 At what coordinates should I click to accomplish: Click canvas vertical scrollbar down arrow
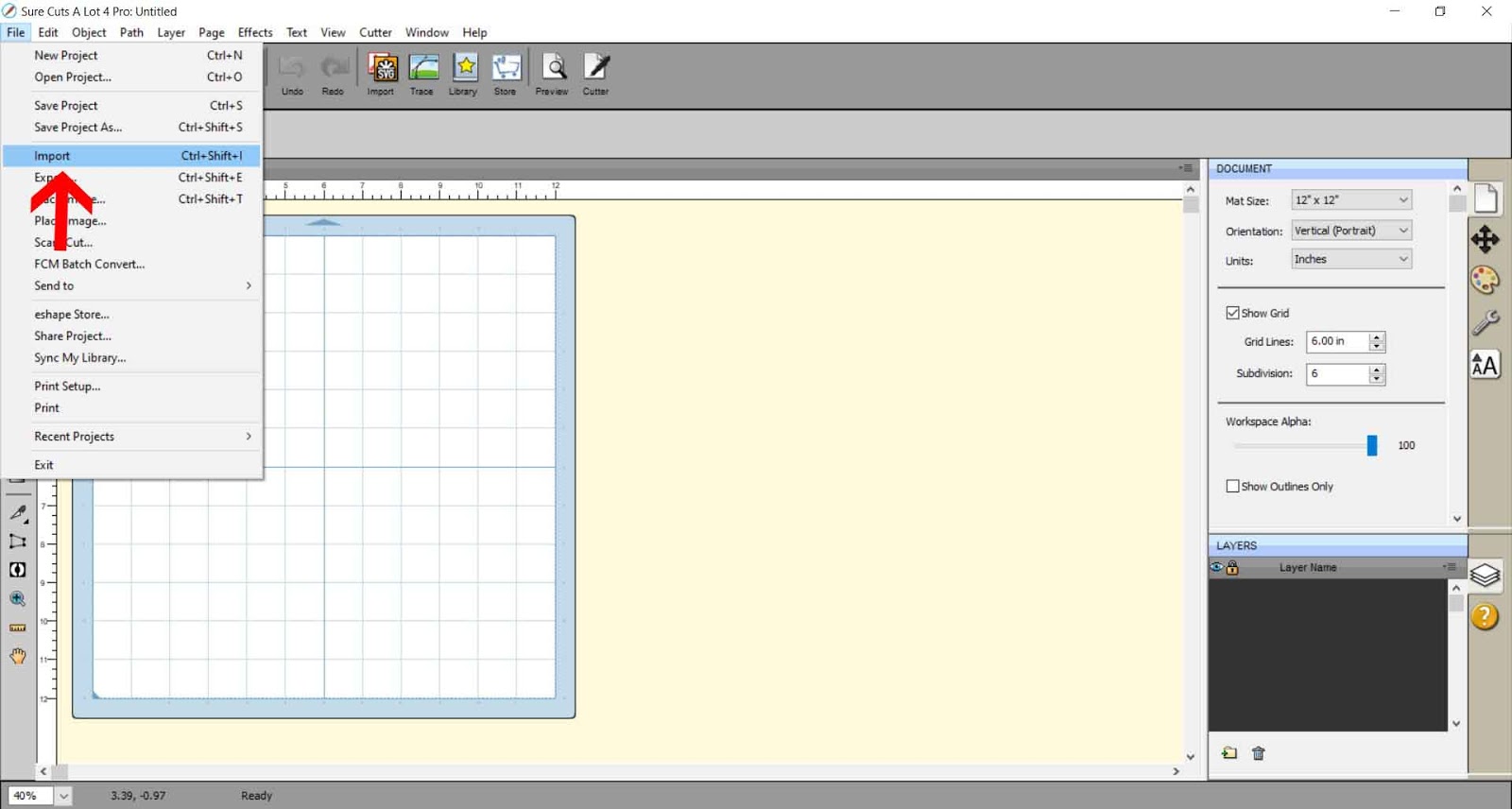tap(1191, 756)
